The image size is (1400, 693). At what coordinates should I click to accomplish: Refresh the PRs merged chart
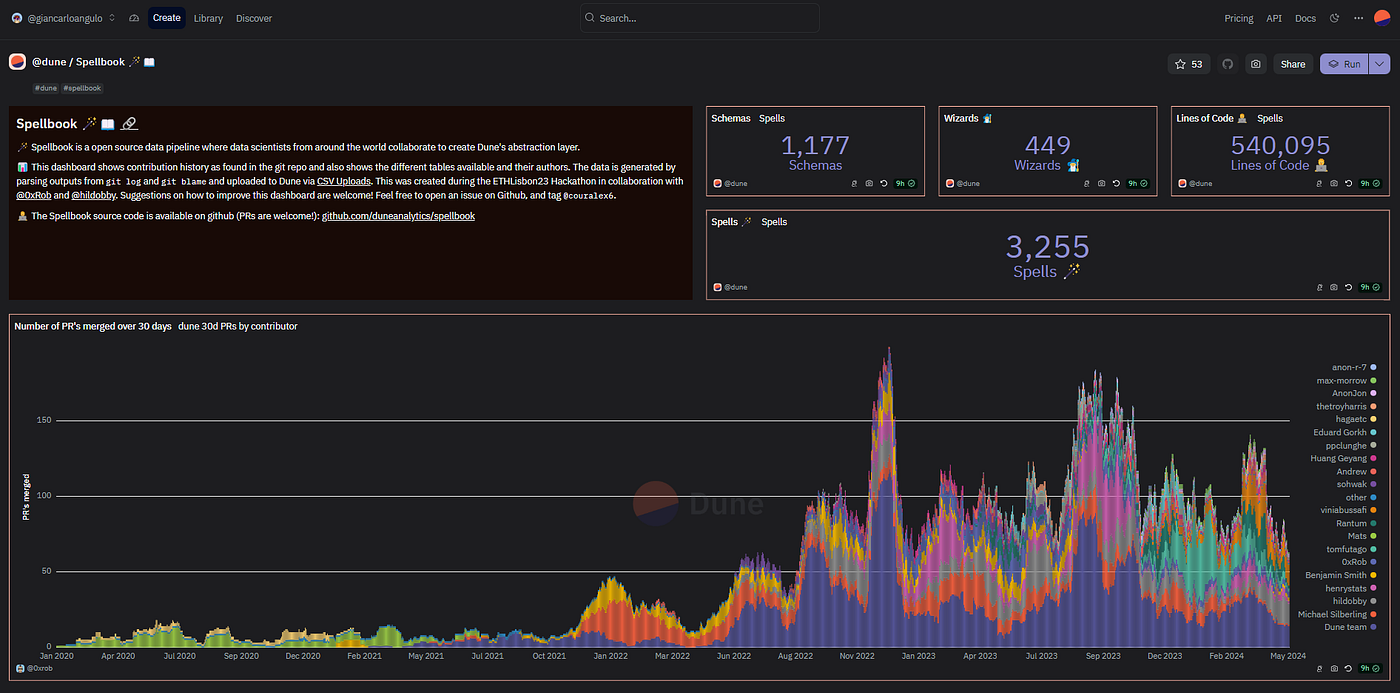pos(1349,668)
